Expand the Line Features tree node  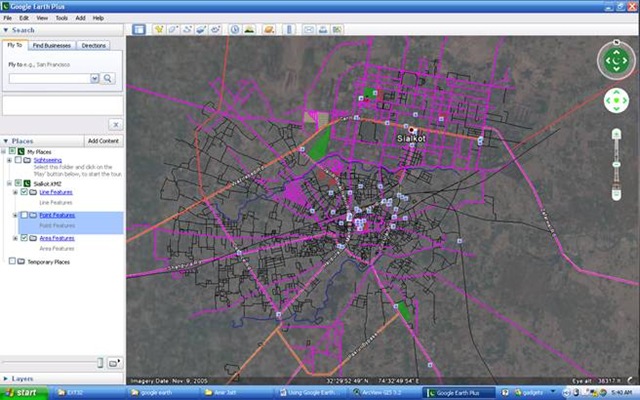point(16,192)
